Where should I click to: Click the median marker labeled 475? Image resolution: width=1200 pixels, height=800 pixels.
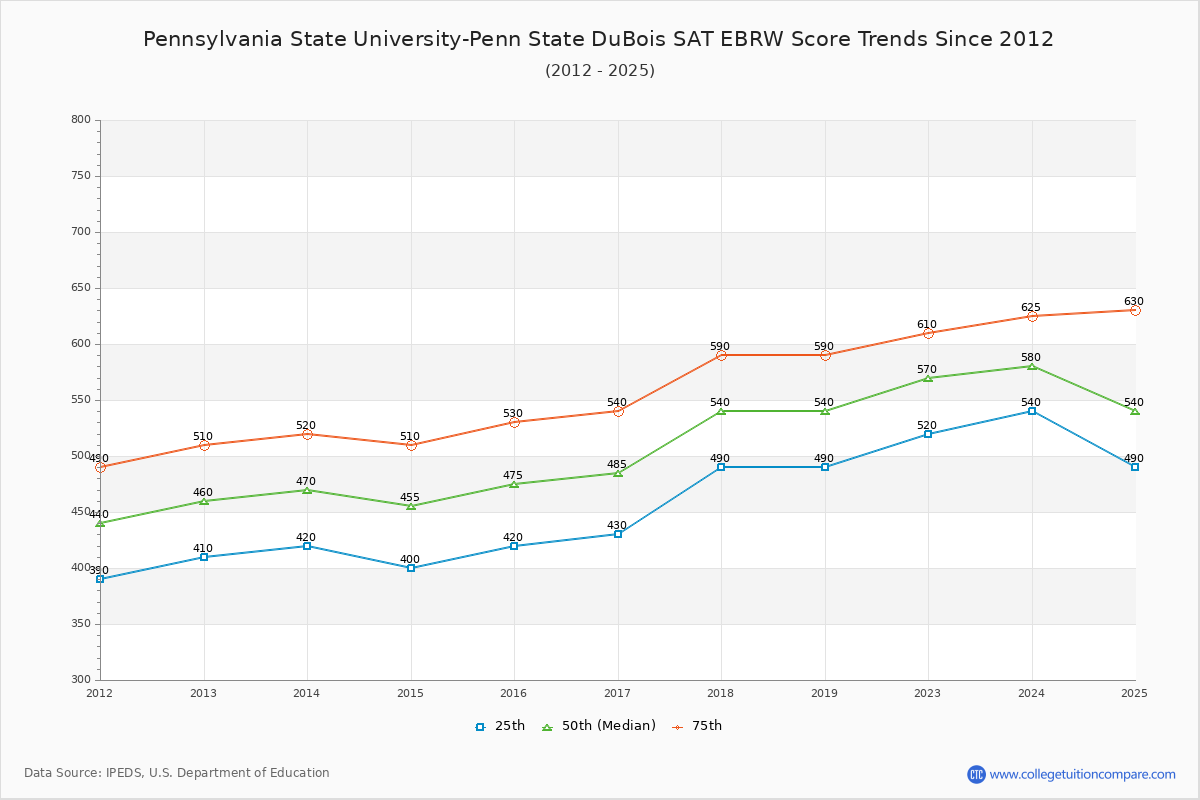pyautogui.click(x=514, y=484)
